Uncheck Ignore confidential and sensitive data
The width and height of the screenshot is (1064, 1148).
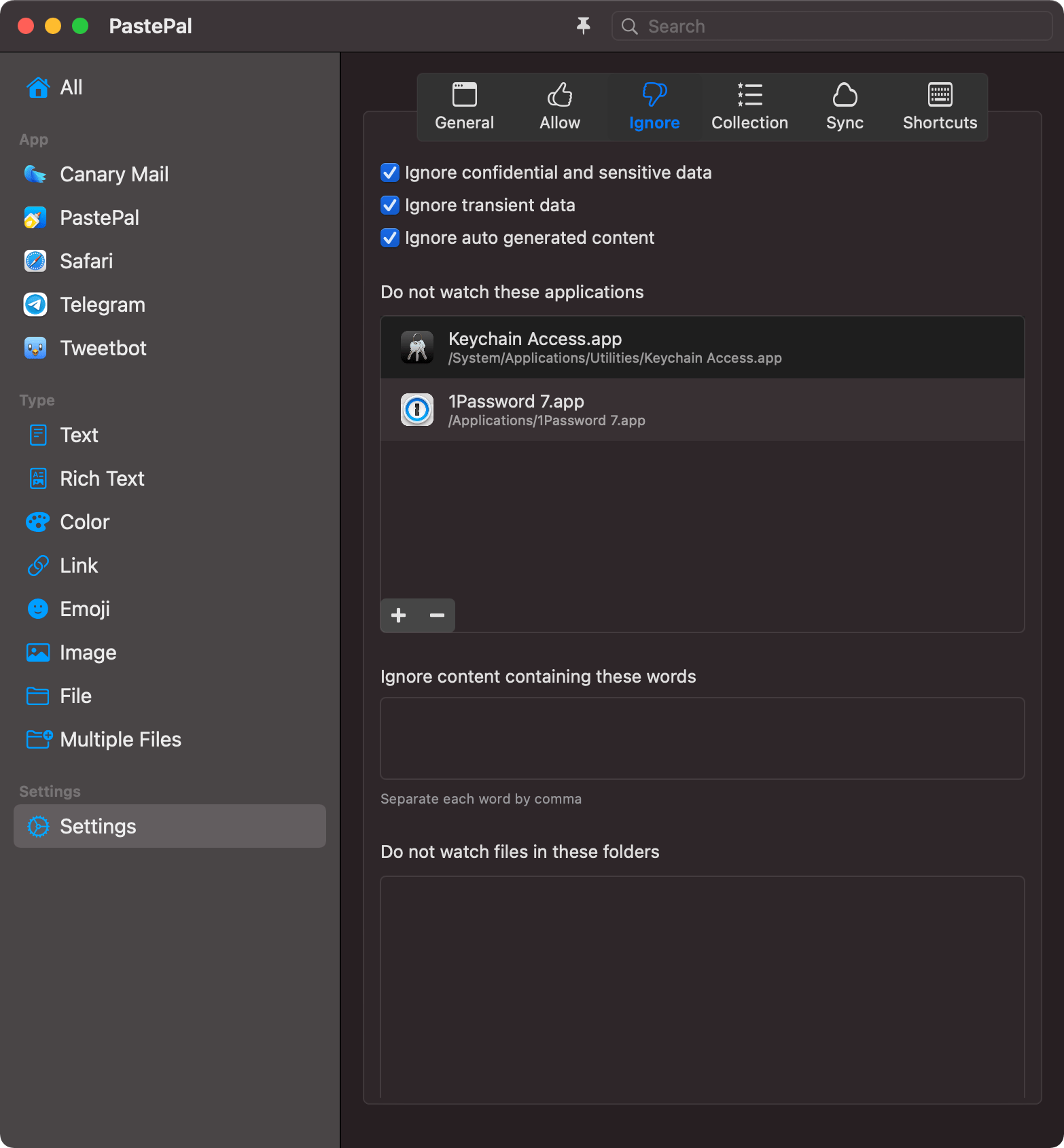390,173
